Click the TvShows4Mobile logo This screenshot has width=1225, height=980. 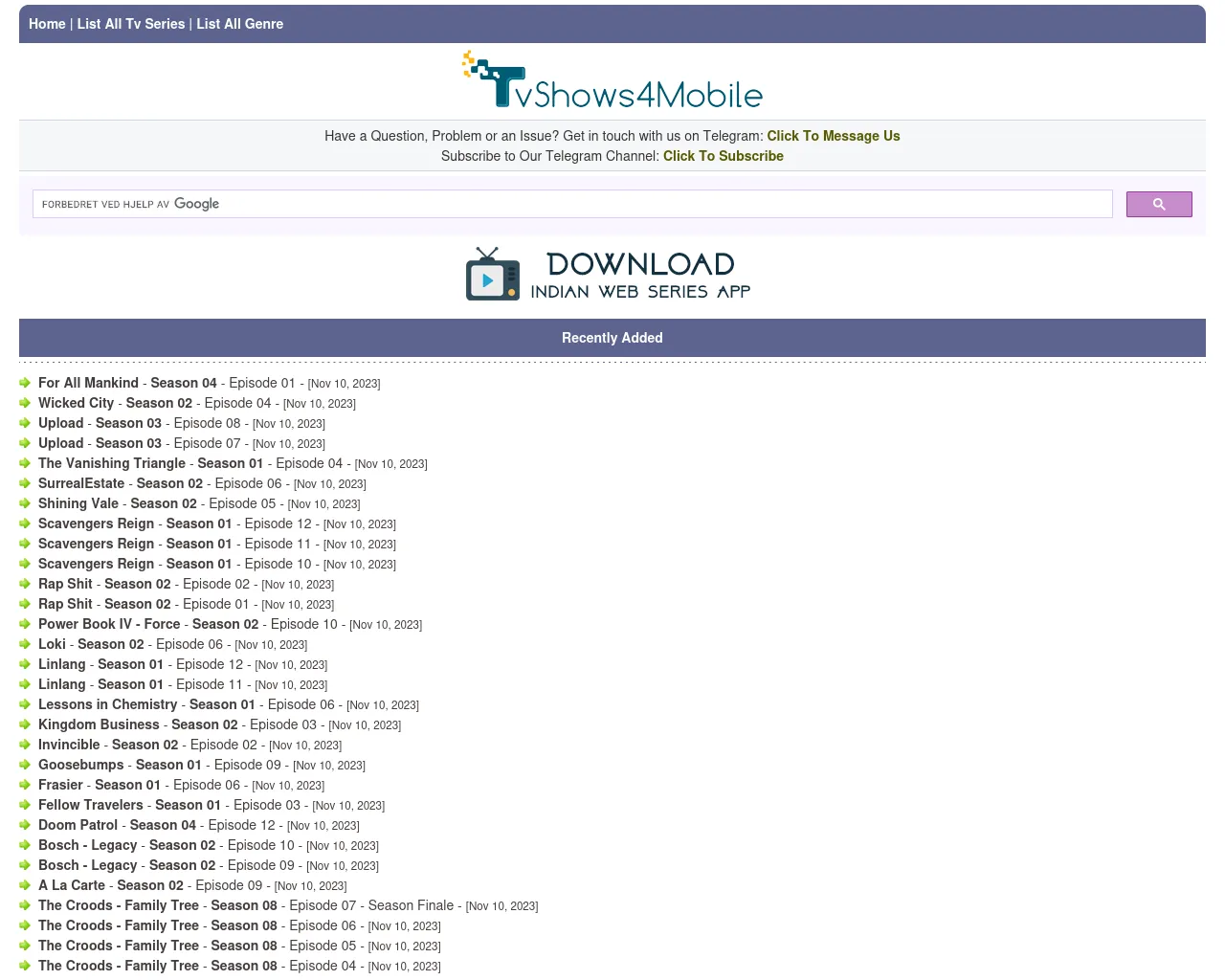(x=612, y=80)
